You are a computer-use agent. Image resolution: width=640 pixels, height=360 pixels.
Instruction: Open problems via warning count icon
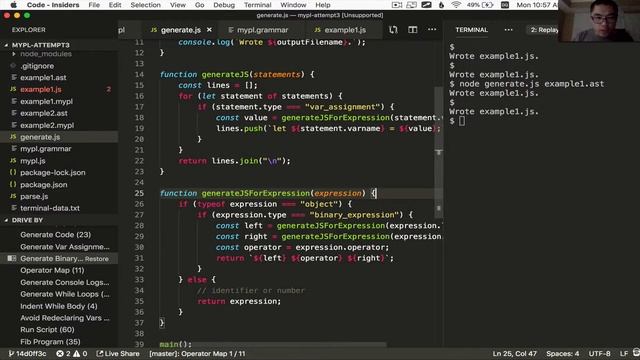(80, 353)
